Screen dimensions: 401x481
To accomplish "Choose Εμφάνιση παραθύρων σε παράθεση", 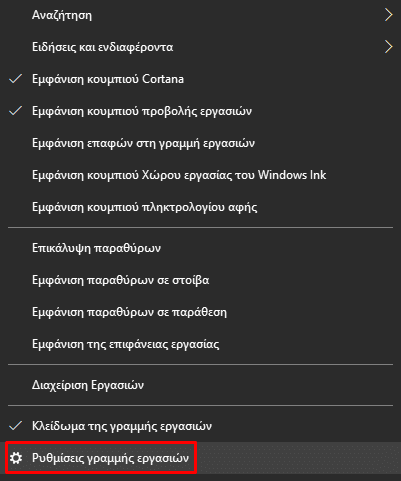I will tap(200, 312).
